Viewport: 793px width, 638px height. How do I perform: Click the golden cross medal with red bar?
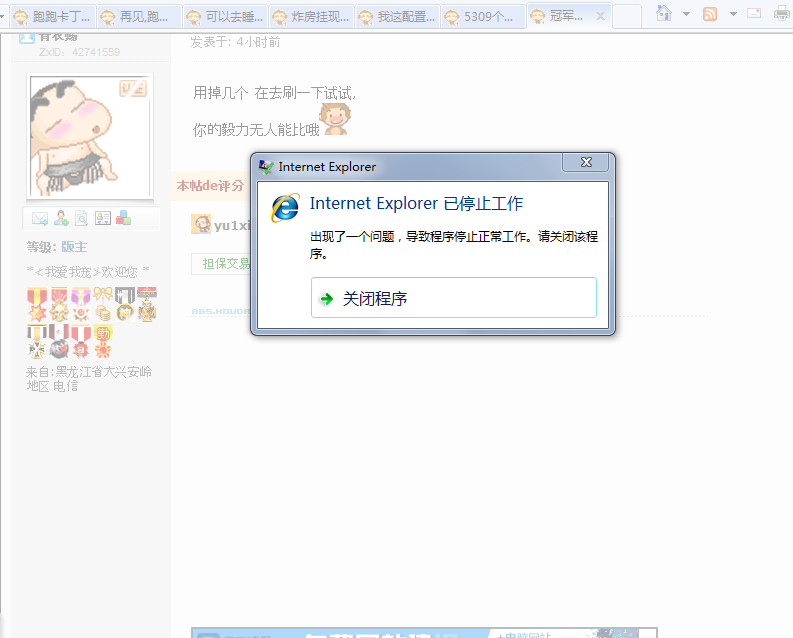pyautogui.click(x=147, y=304)
